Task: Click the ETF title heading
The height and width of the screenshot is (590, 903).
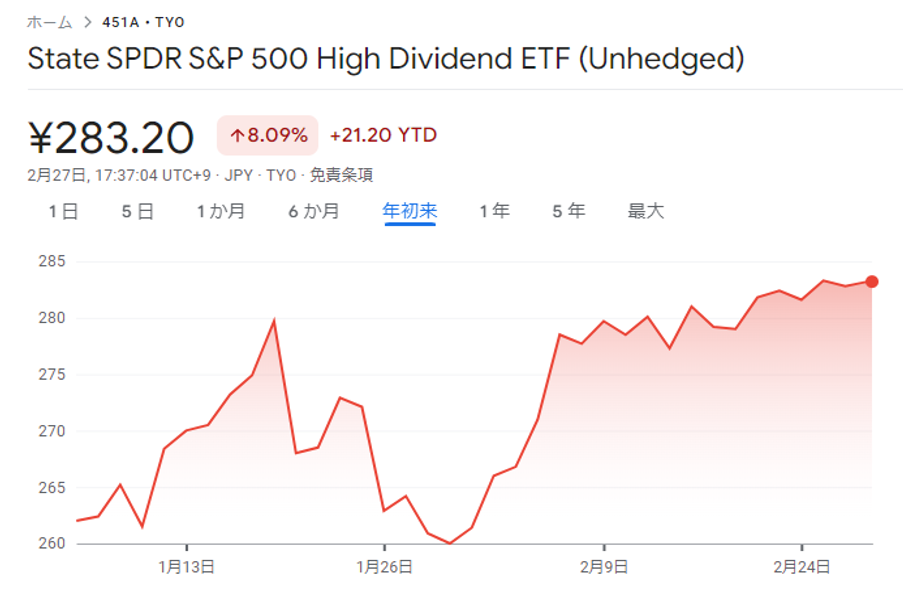Action: tap(386, 59)
